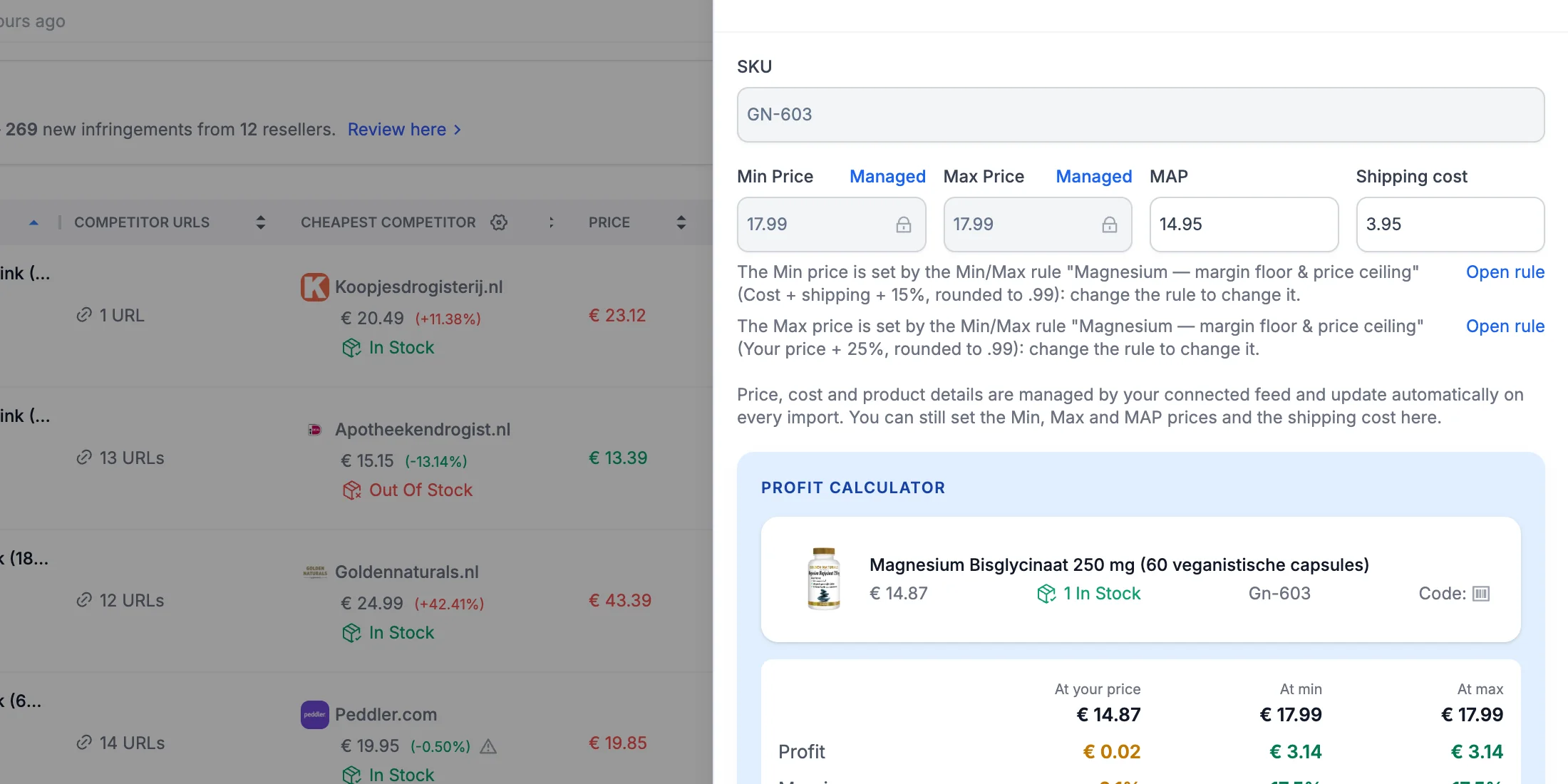The height and width of the screenshot is (784, 1568).
Task: Click the link icon beside 12 URLs
Action: coord(84,600)
